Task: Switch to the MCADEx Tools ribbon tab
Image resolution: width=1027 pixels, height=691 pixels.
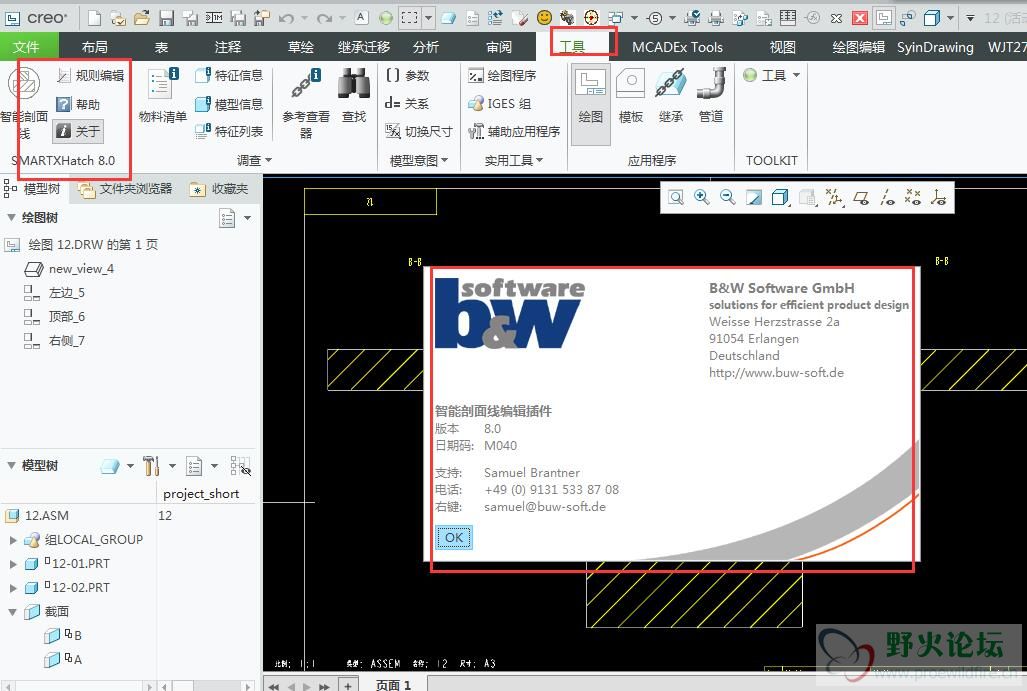Action: click(677, 47)
